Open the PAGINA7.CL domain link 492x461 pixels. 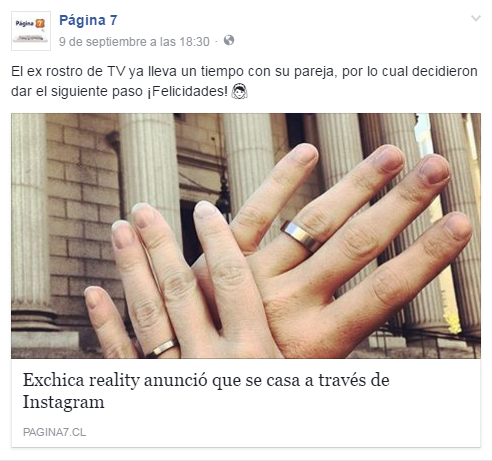pos(54,432)
